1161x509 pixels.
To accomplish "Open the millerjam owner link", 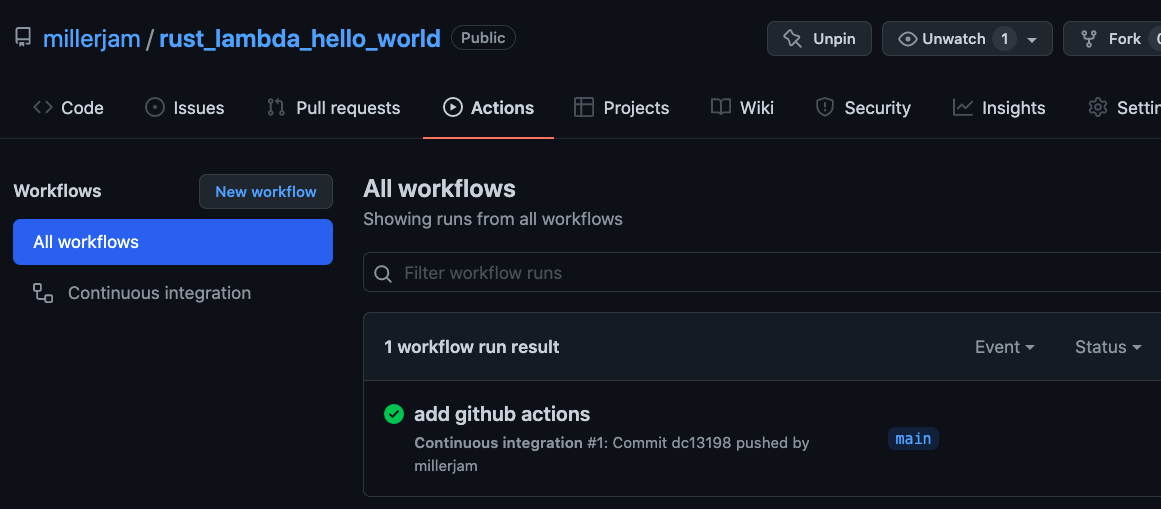I will (92, 39).
